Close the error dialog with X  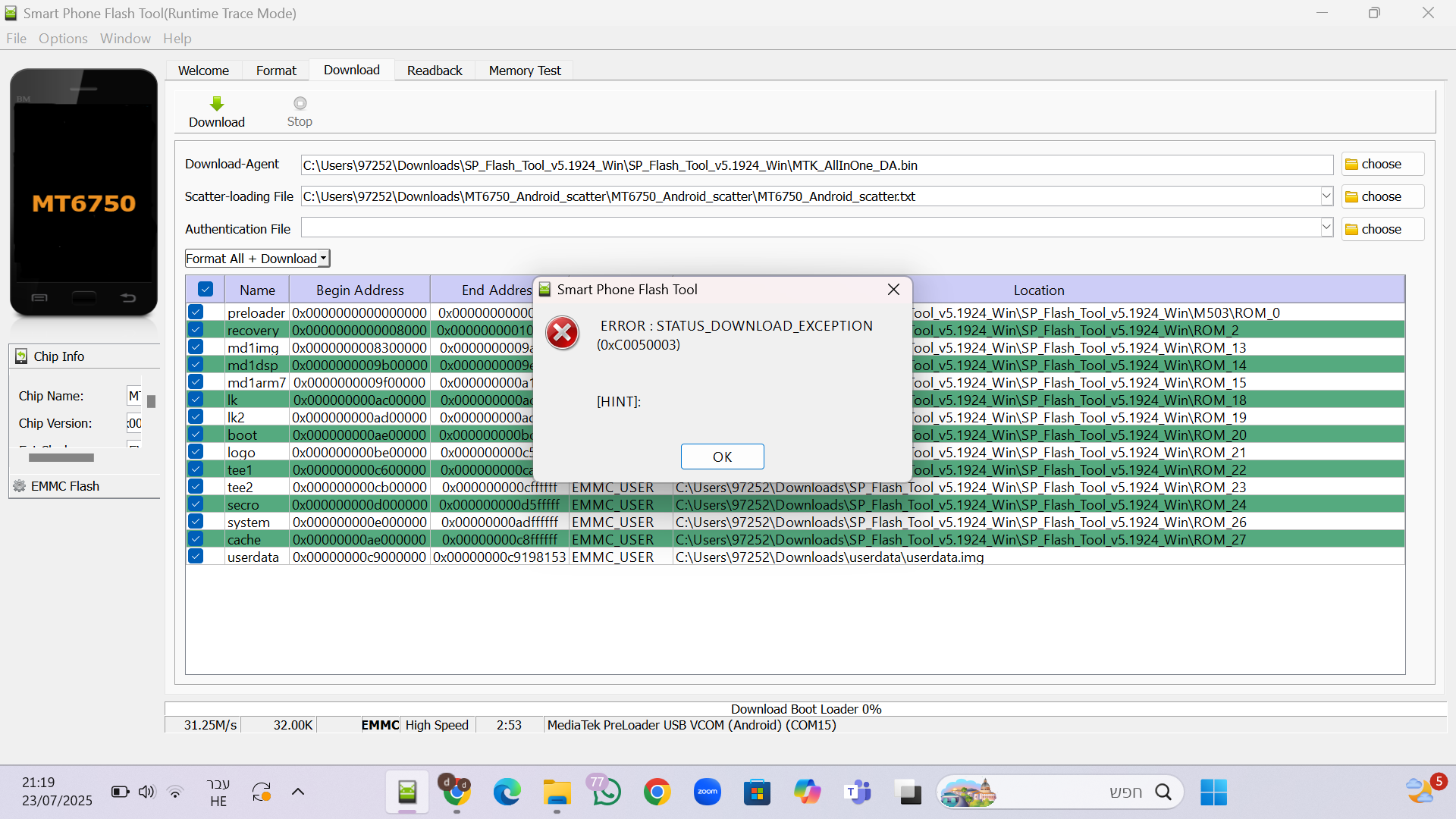[x=893, y=290]
